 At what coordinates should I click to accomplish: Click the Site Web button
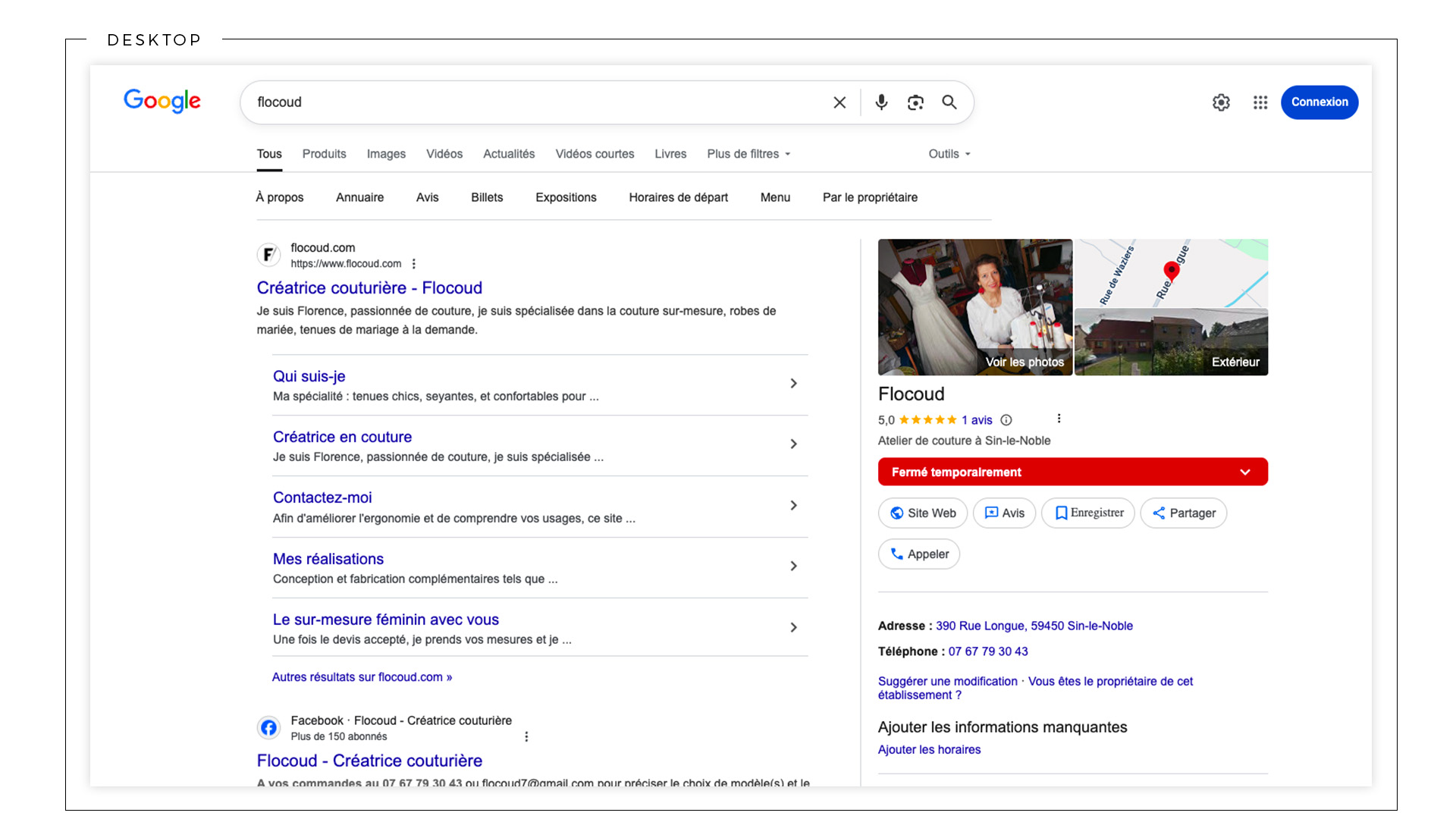pos(923,513)
